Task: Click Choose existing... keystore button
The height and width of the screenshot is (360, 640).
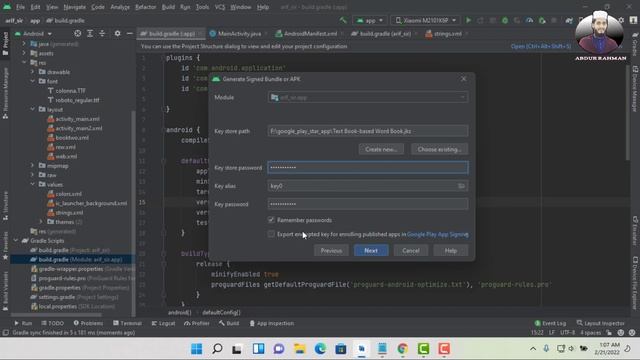Action: pyautogui.click(x=440, y=149)
